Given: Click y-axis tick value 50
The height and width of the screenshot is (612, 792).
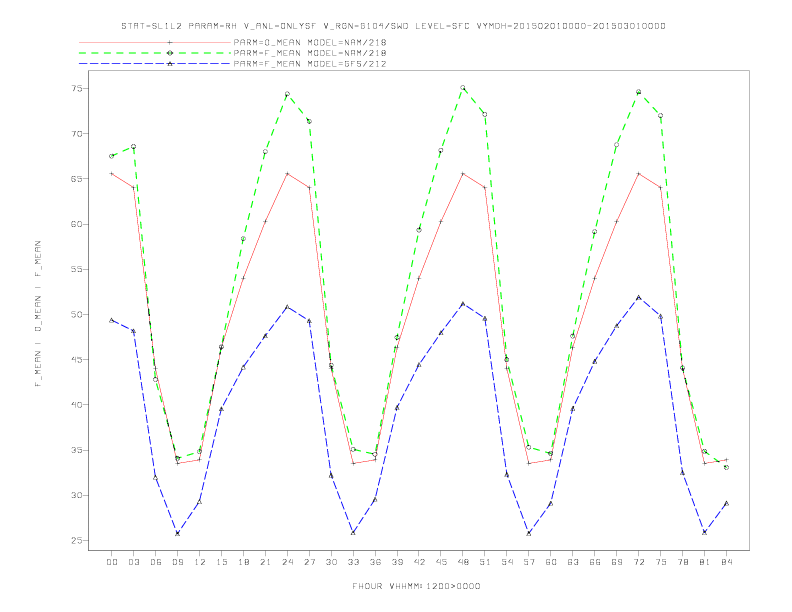Looking at the screenshot, I should click(x=77, y=315).
